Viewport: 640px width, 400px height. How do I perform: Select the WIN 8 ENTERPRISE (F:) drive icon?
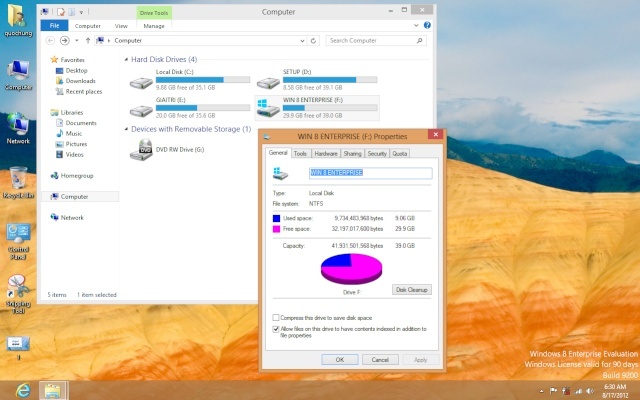(x=268, y=108)
